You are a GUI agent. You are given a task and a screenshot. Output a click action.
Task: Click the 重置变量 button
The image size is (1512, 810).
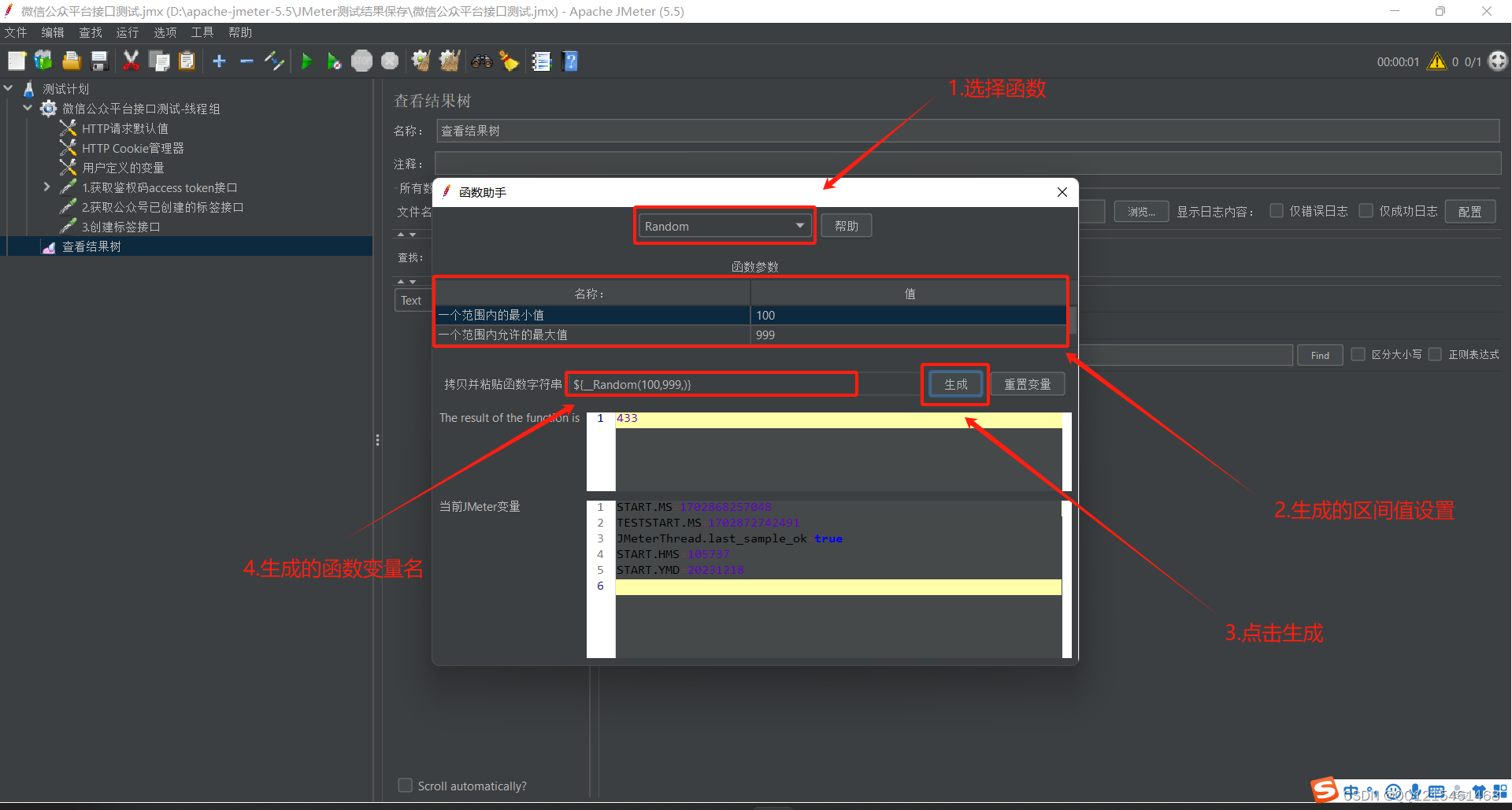coord(1028,384)
